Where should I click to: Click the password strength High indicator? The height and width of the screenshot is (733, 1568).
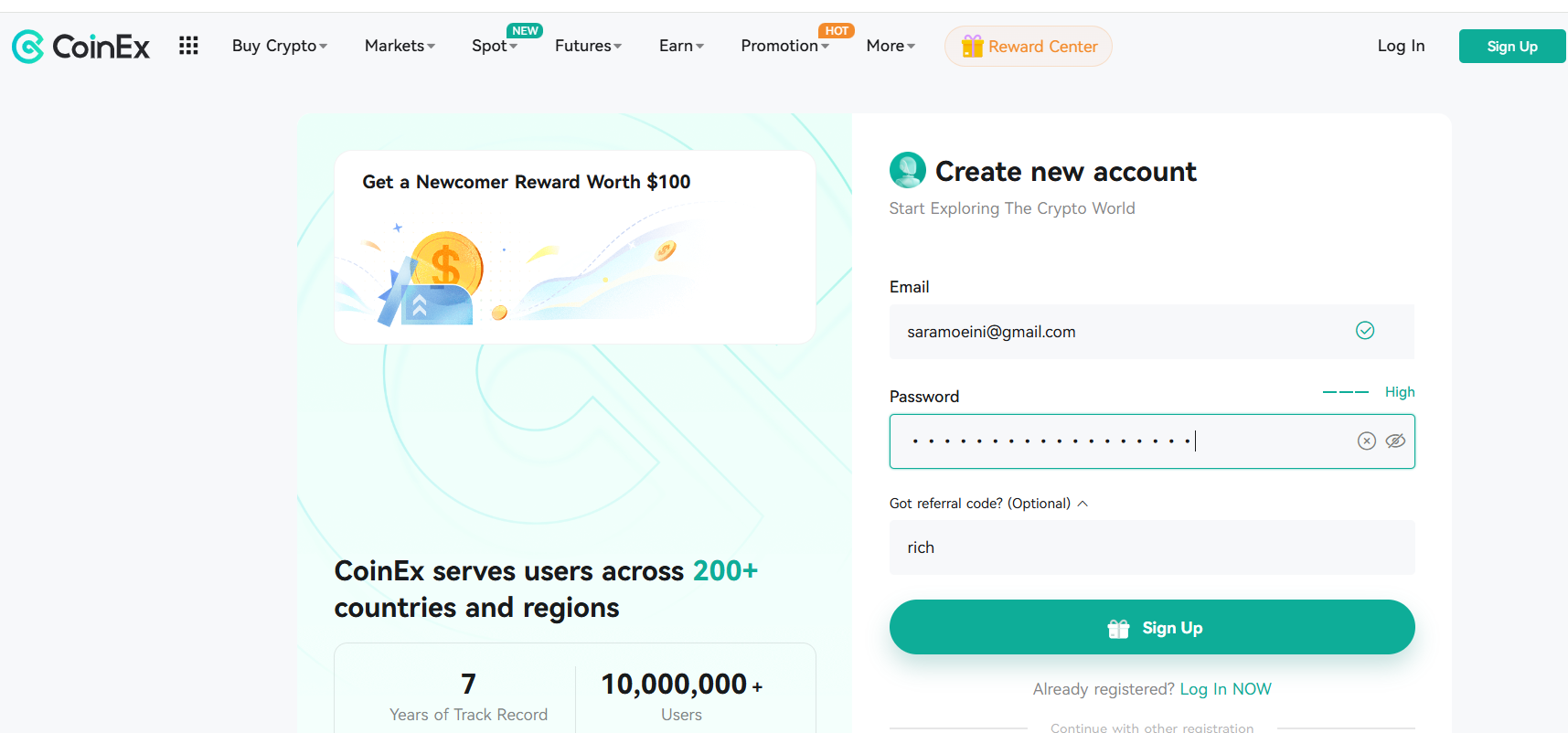pos(1399,392)
